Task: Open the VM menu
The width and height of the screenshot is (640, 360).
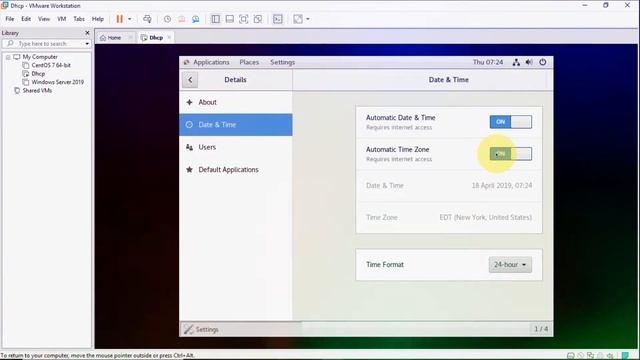Action: (x=62, y=19)
